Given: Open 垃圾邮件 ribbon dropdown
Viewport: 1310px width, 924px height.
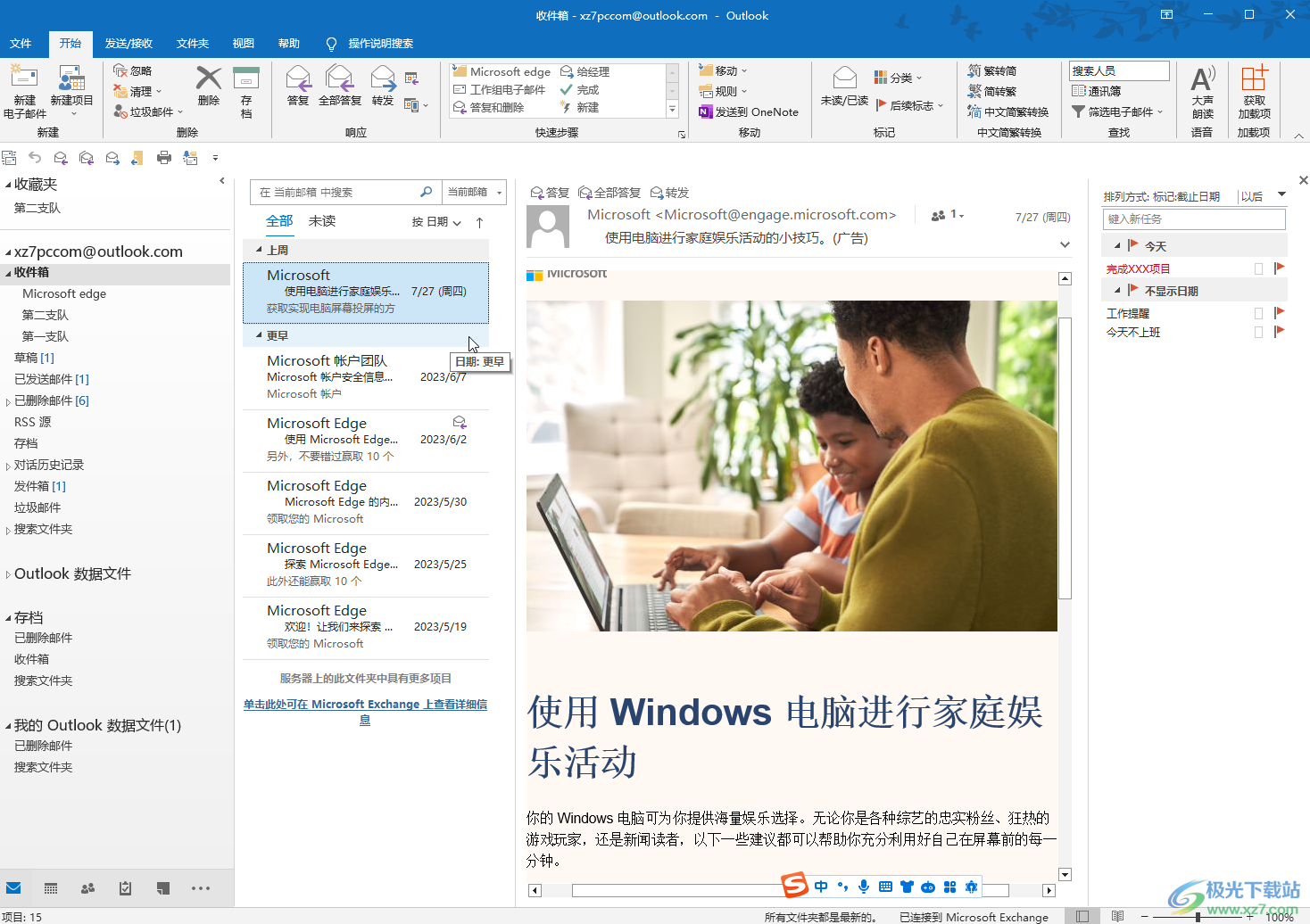Looking at the screenshot, I should pos(148,111).
